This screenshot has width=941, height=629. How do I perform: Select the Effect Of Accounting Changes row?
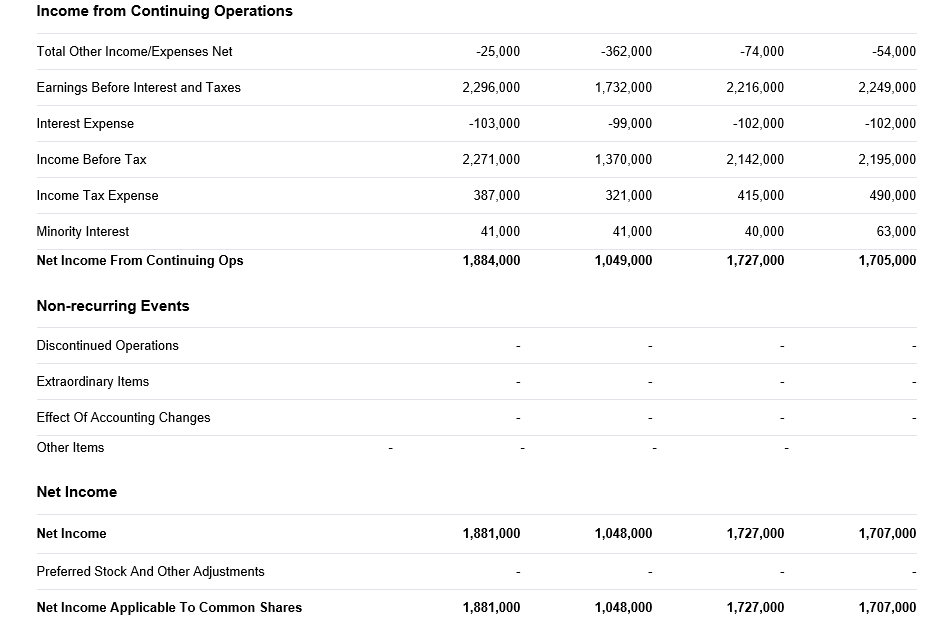coord(124,417)
